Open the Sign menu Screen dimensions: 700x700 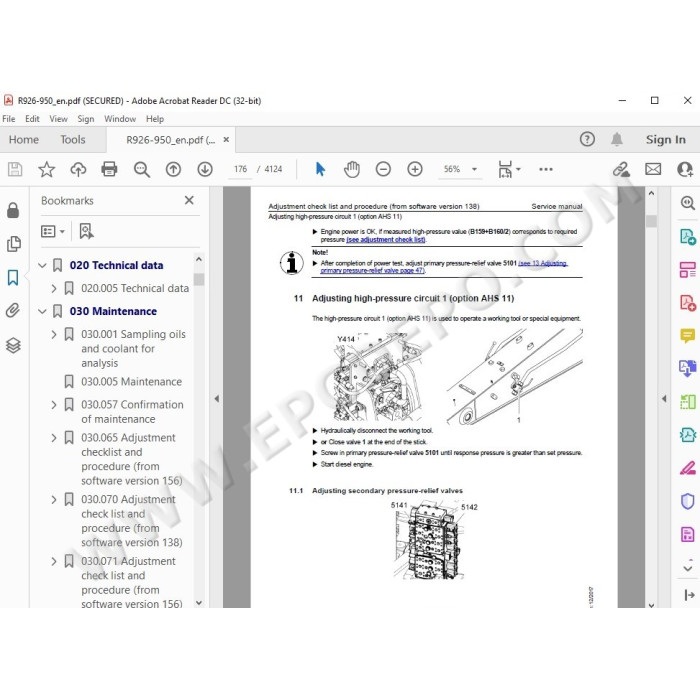pyautogui.click(x=86, y=119)
